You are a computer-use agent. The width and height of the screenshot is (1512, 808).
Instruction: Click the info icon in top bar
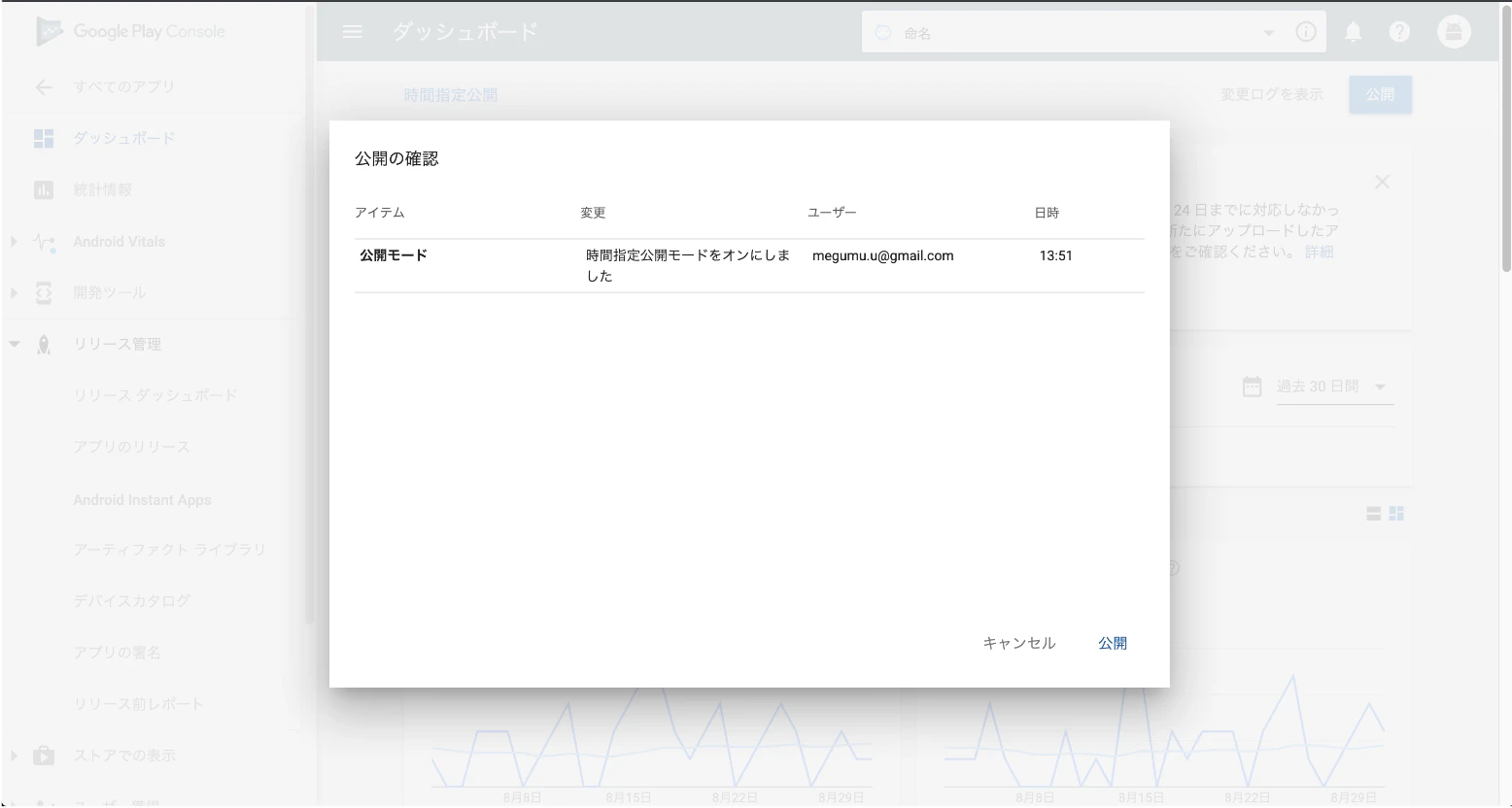[1306, 32]
